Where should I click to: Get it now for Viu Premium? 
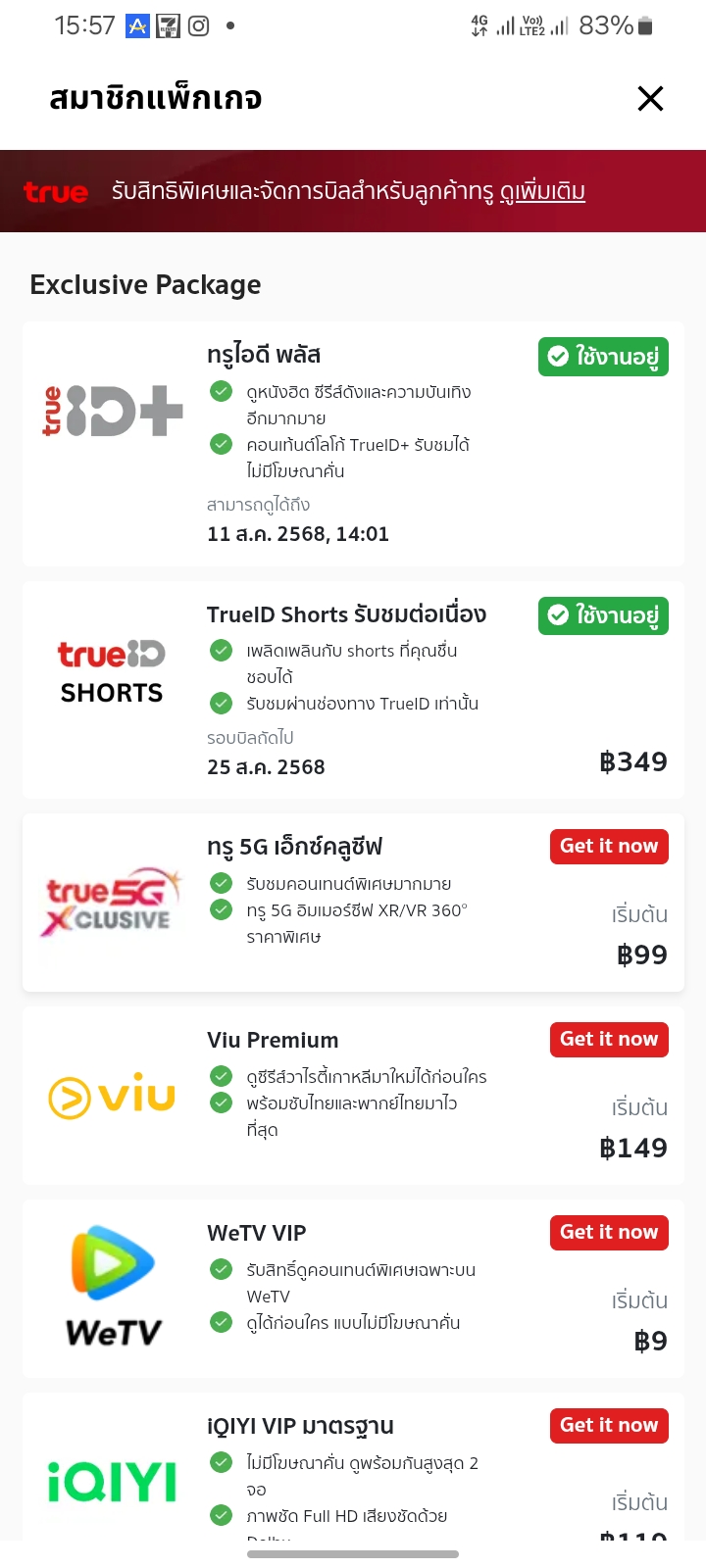(x=609, y=1039)
